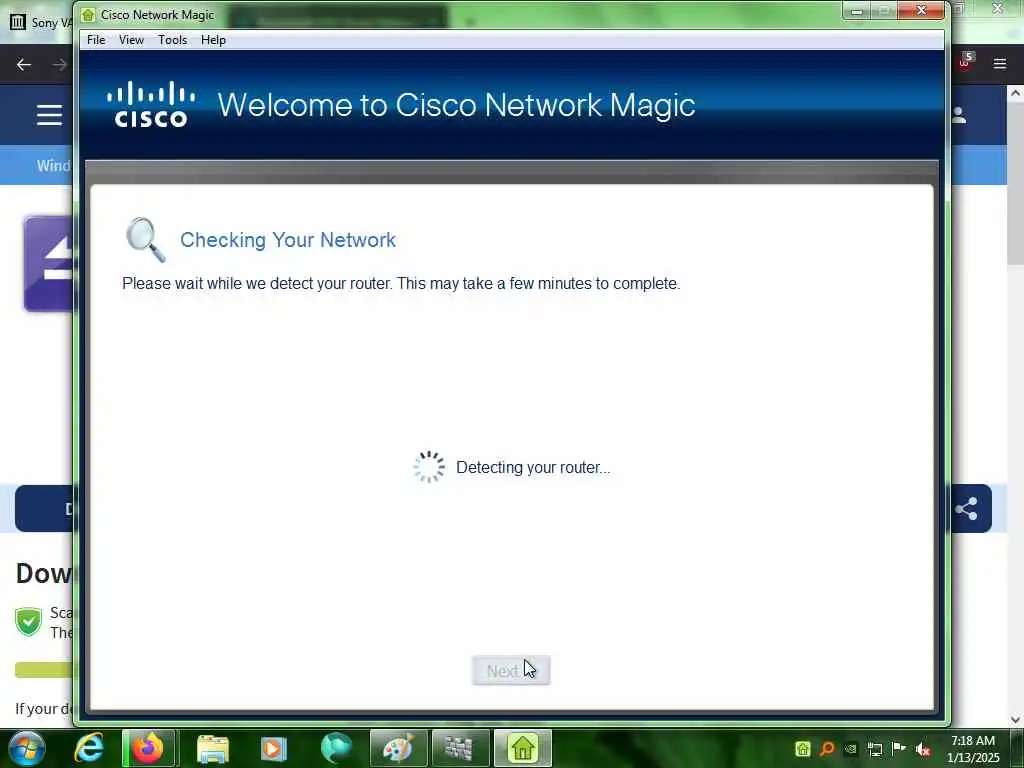This screenshot has width=1024, height=768.
Task: Switch to Firefox in the taskbar
Action: [148, 748]
